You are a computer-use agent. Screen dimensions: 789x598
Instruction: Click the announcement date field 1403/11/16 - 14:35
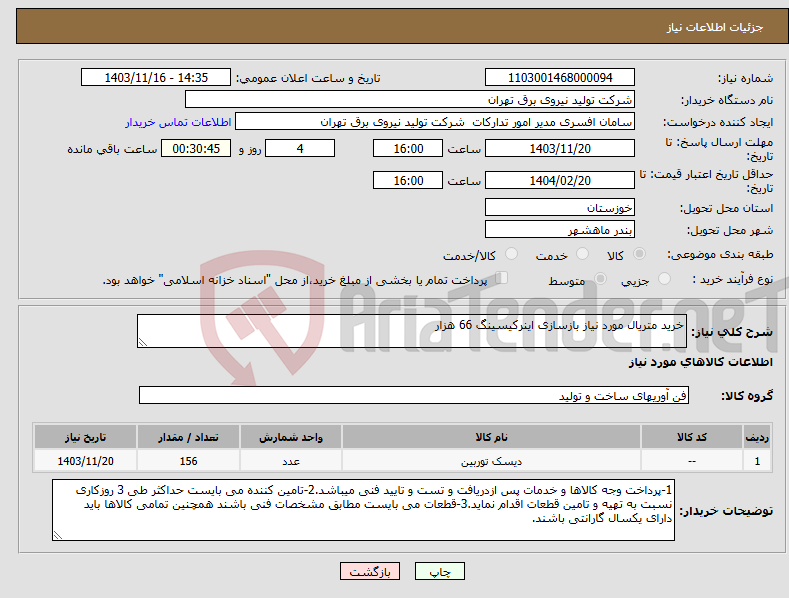(x=155, y=78)
